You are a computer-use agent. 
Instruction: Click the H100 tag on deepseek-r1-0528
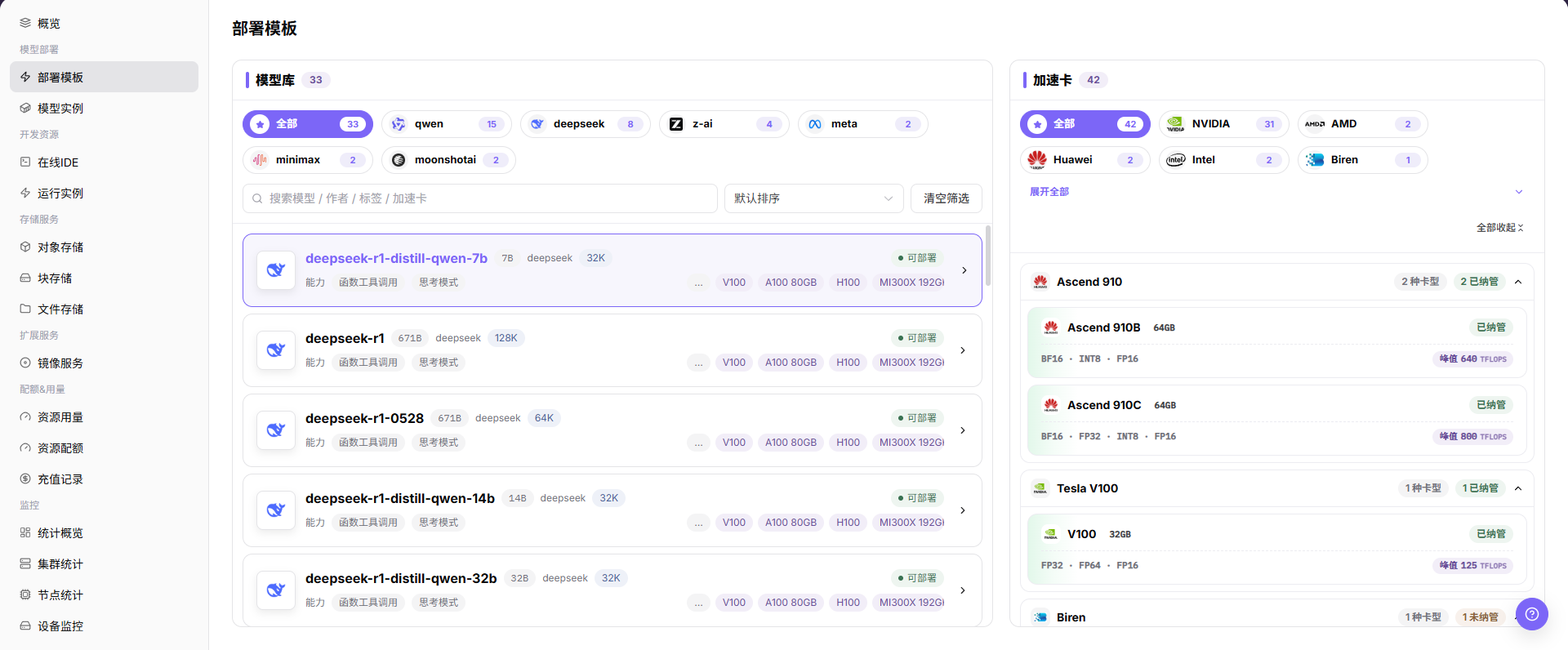848,443
